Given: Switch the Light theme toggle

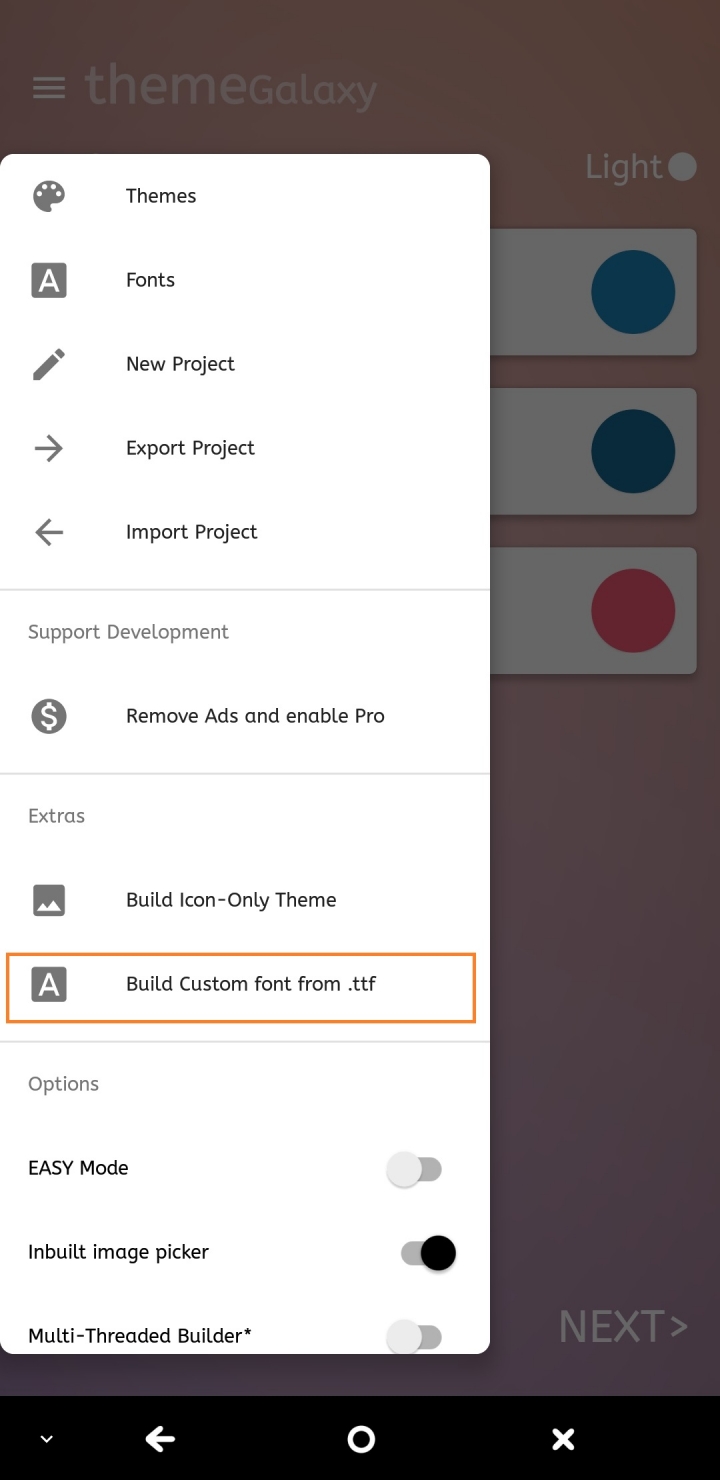Looking at the screenshot, I should point(682,167).
